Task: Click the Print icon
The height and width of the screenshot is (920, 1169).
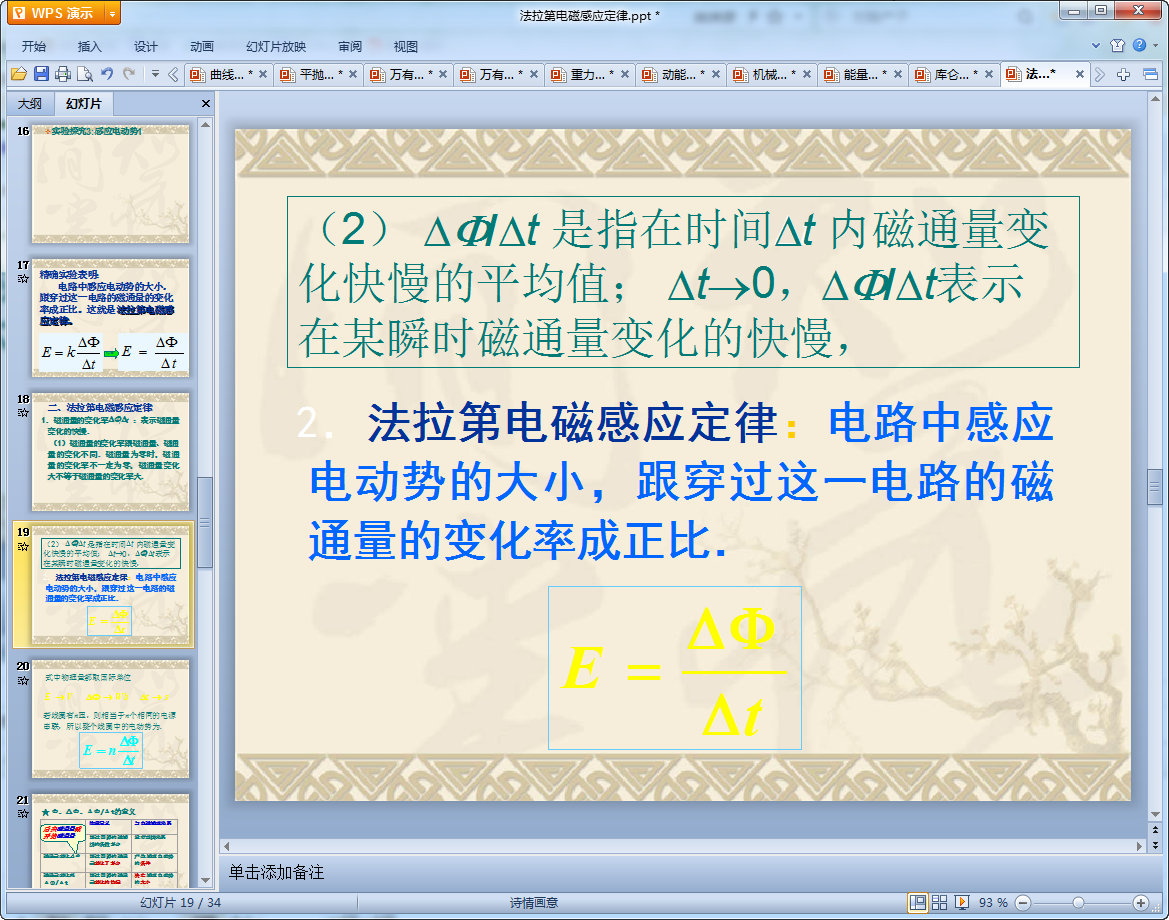Action: pyautogui.click(x=63, y=74)
